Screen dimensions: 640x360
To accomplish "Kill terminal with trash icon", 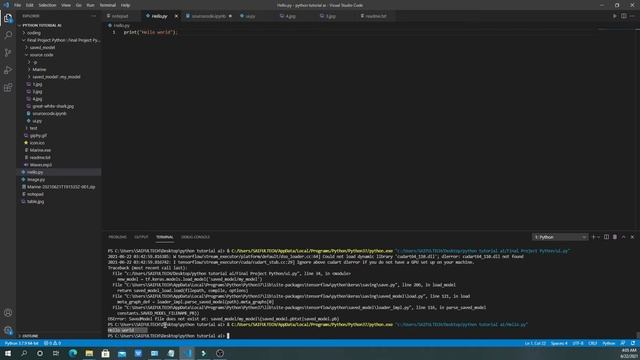I will (x=615, y=237).
